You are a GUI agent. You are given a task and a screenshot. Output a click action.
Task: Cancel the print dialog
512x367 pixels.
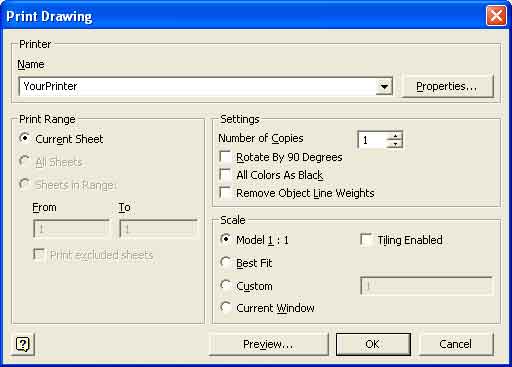click(x=455, y=344)
